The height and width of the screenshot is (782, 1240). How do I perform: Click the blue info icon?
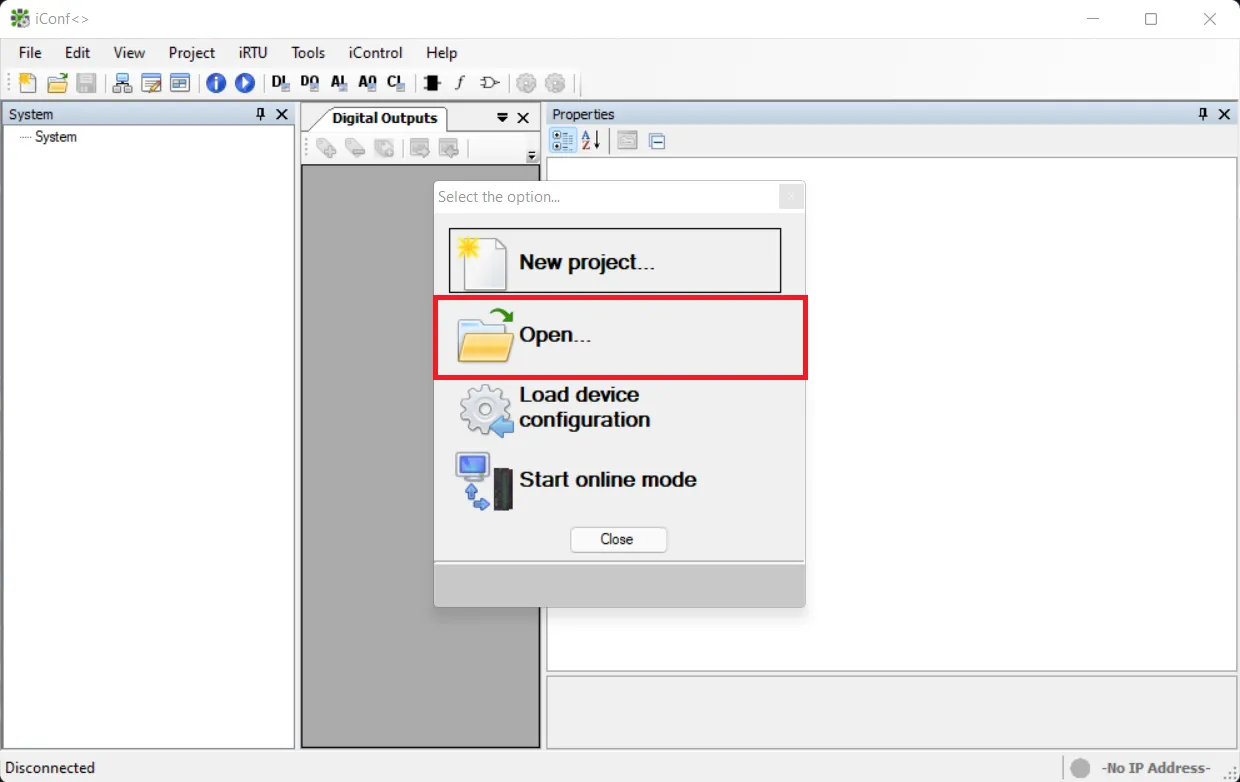(x=216, y=83)
